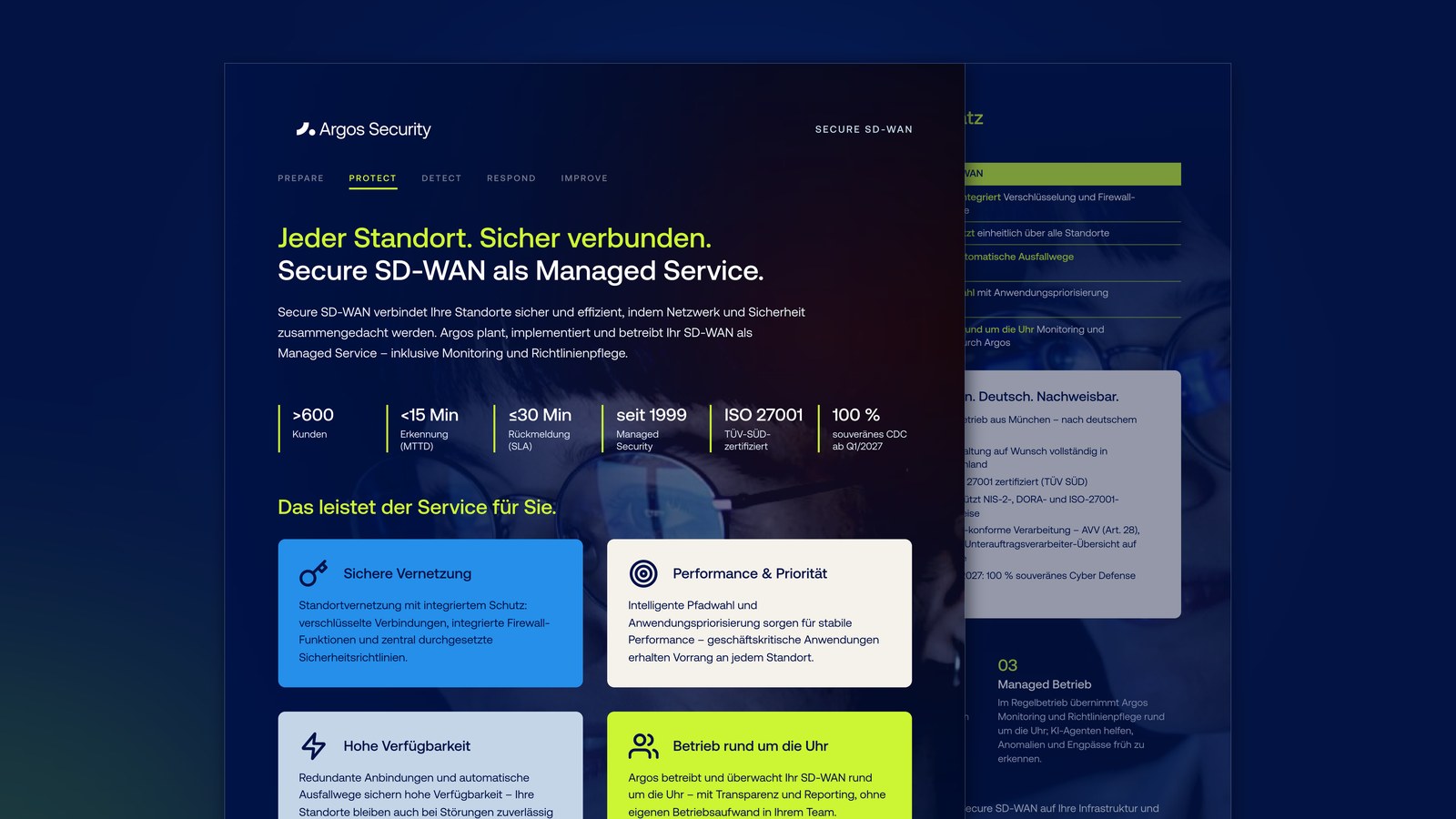The image size is (1456, 819).
Task: Click the paragraph starting 'Standortvernetzung mit integriertem Schutz'
Action: (x=424, y=632)
